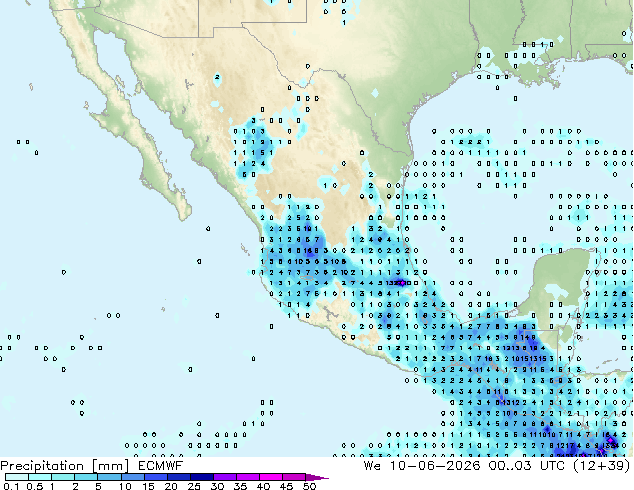Click the 0.1–0.5 mm legend color box
The image size is (634, 490).
[x=17, y=477]
